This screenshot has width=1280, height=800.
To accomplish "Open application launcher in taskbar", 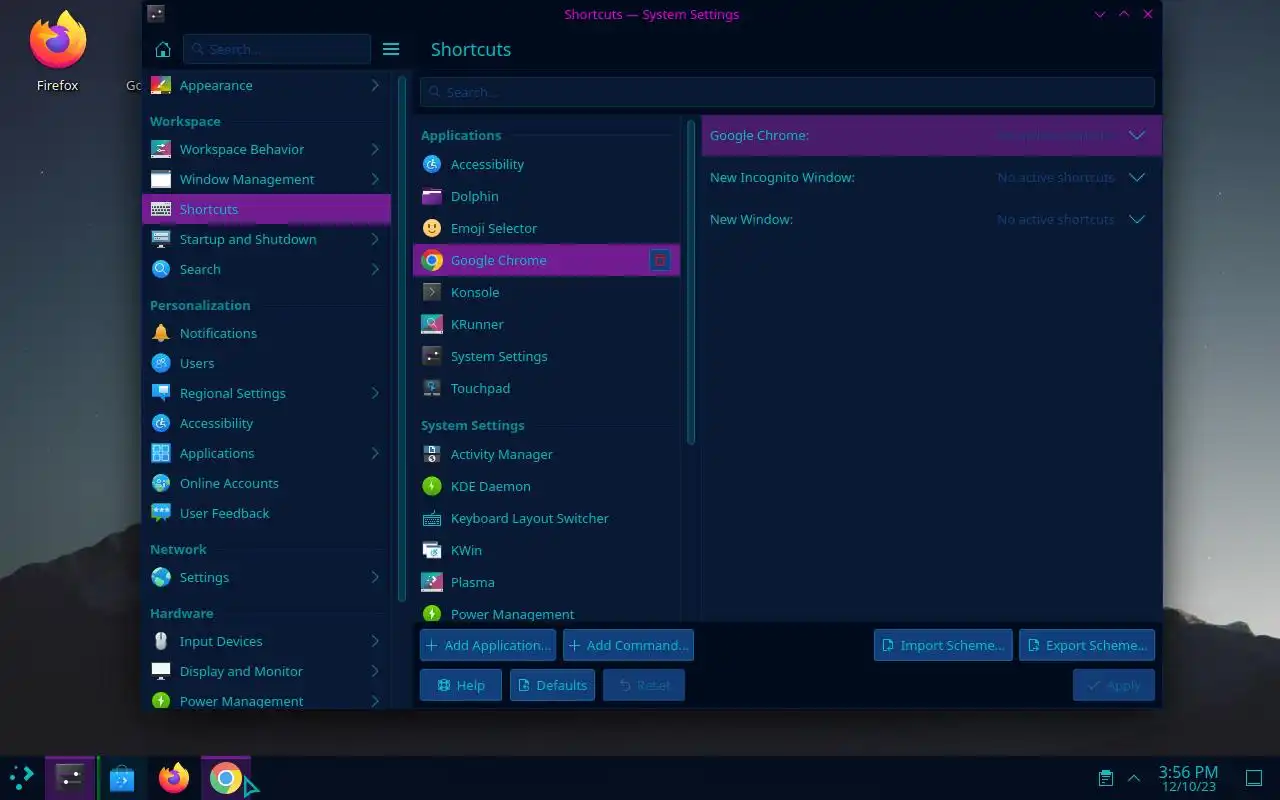I will click(21, 777).
